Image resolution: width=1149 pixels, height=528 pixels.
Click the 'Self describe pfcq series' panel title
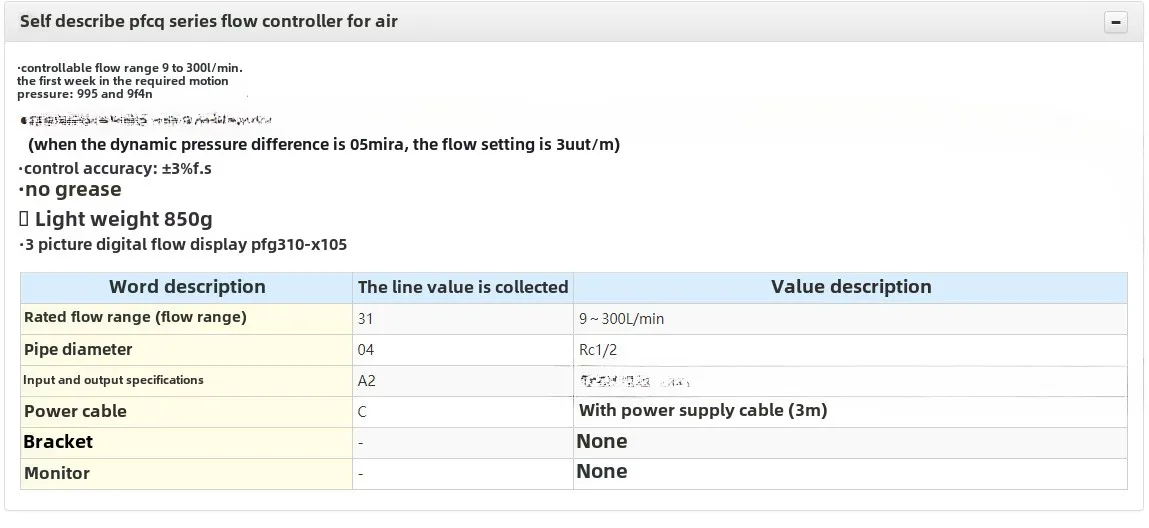[x=208, y=21]
